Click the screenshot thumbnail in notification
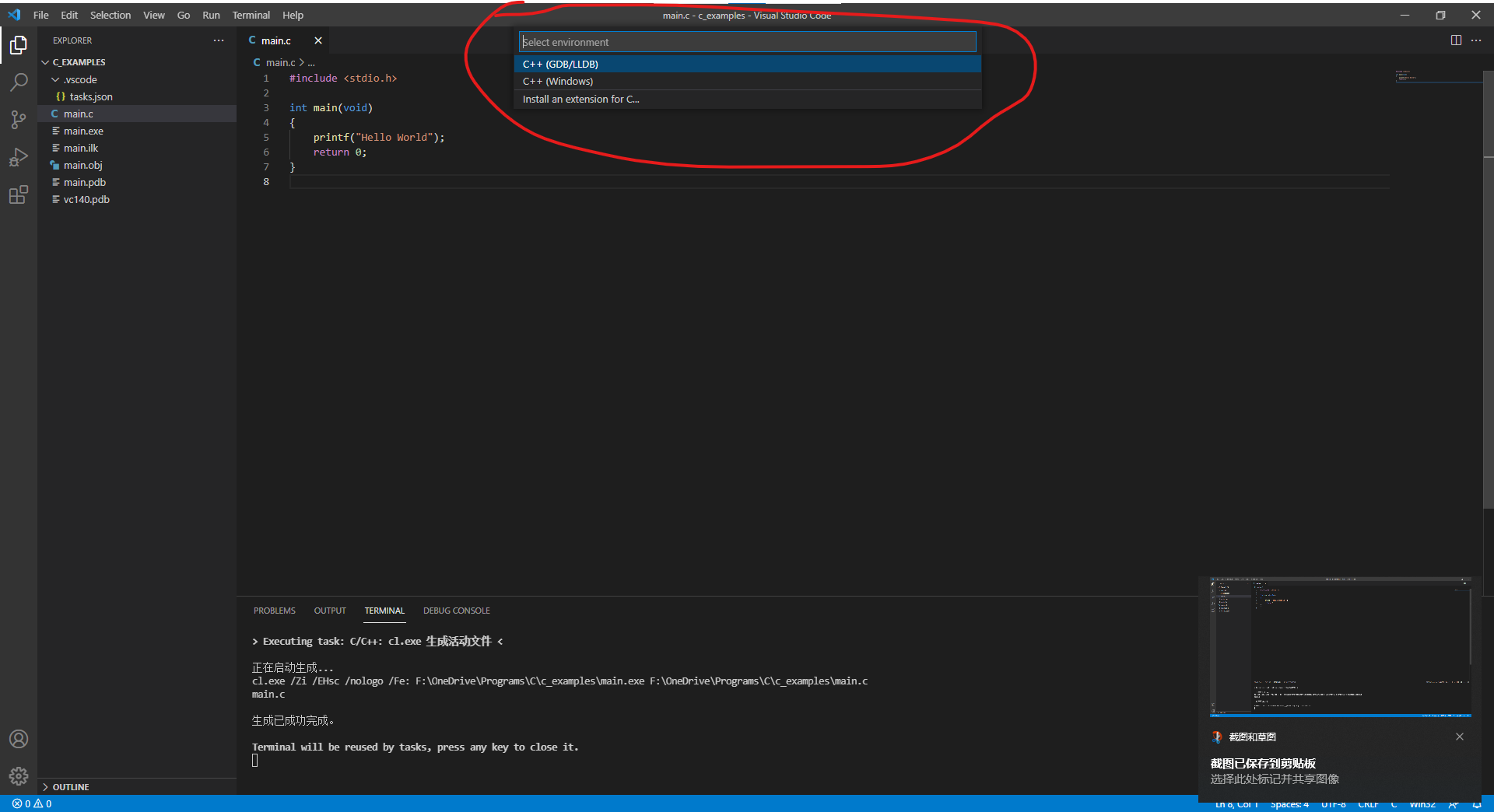The width and height of the screenshot is (1494, 812). pyautogui.click(x=1341, y=647)
